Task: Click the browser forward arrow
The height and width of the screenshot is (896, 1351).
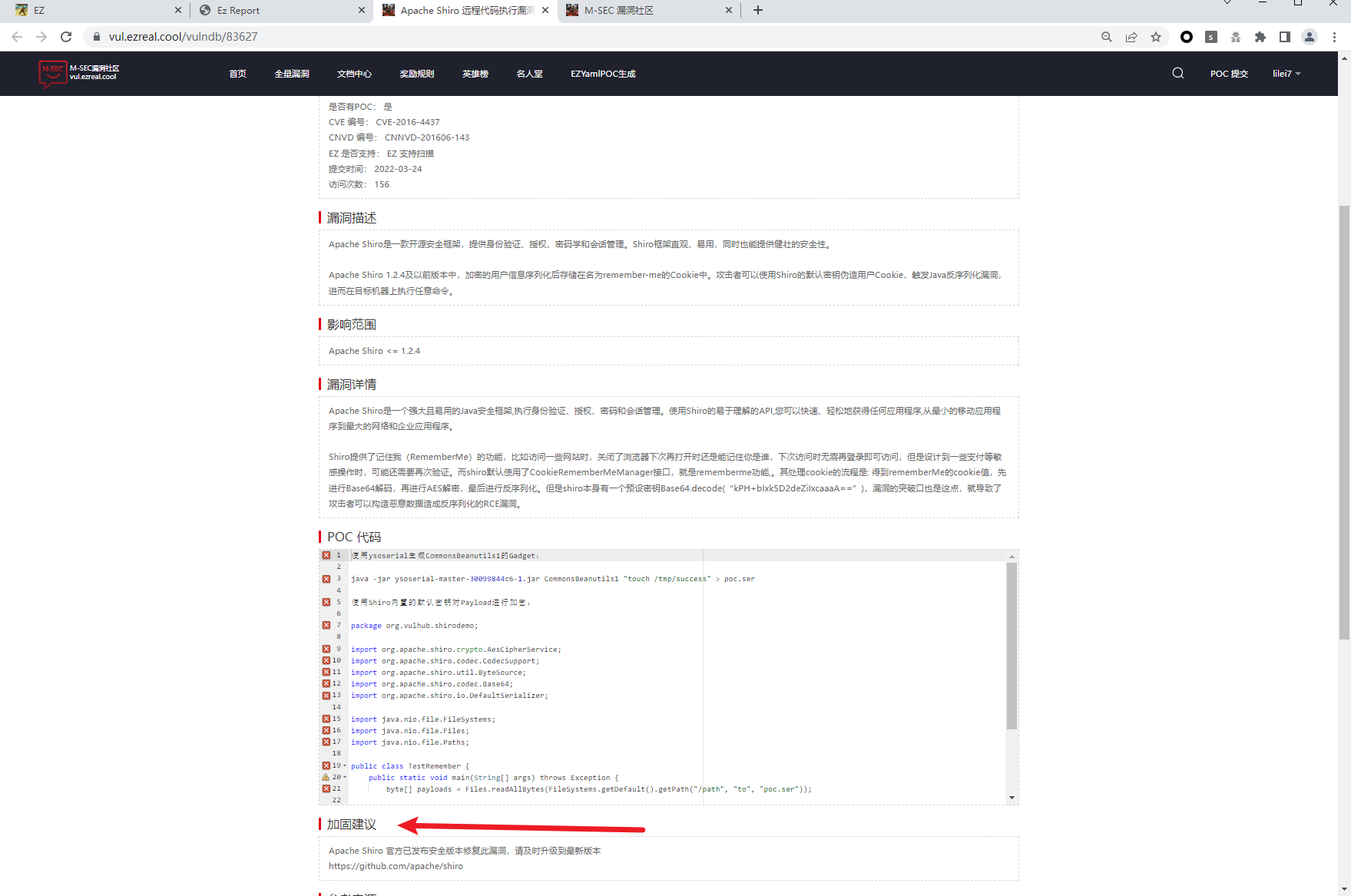Action: click(41, 37)
